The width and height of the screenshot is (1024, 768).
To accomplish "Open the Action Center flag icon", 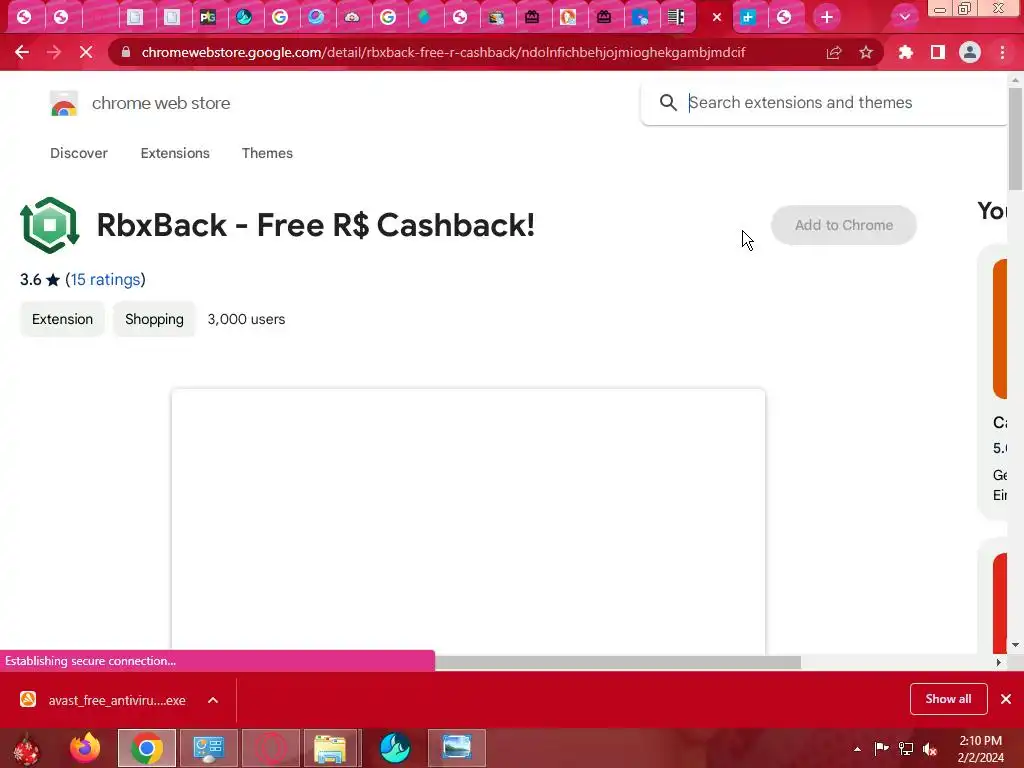I will pos(881,748).
